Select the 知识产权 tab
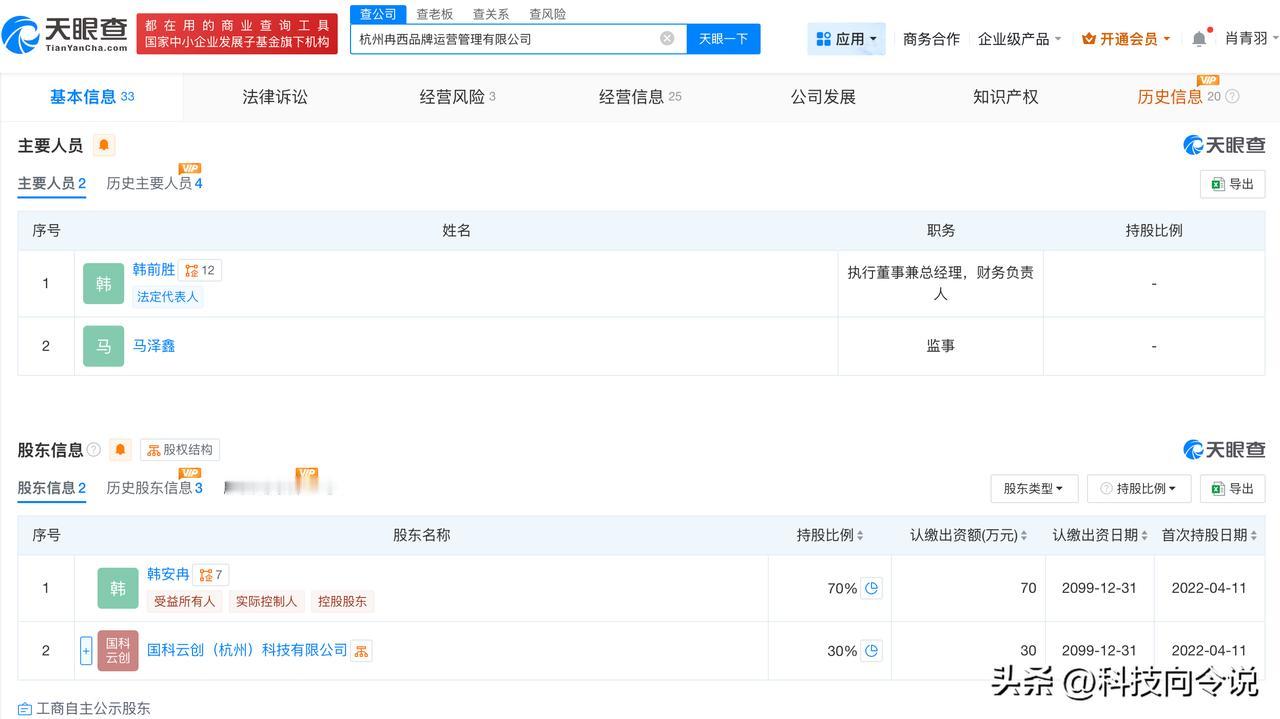This screenshot has height=719, width=1280. tap(1005, 97)
